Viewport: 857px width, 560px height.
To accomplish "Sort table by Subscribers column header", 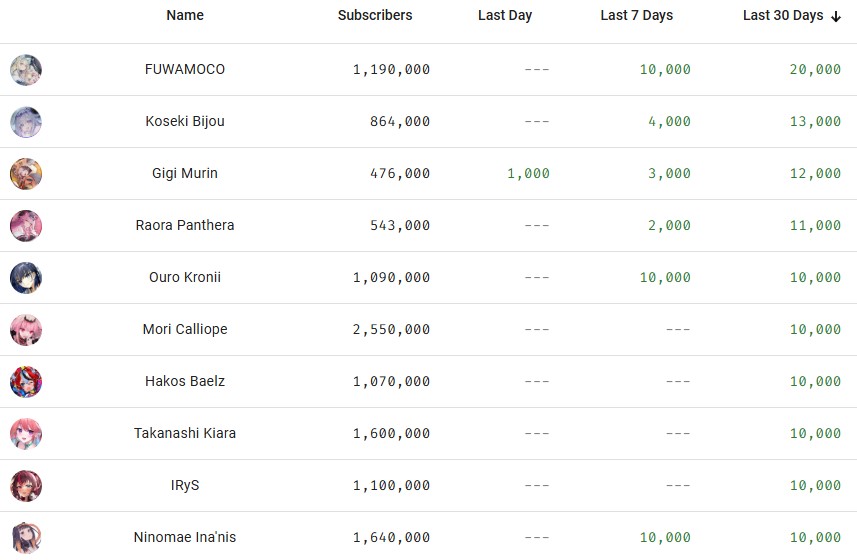I will 375,15.
